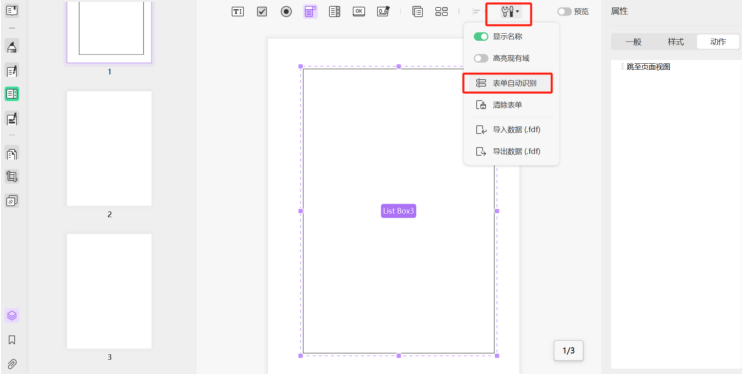Select 导入数据 (.fdf) menu entry

pos(511,130)
